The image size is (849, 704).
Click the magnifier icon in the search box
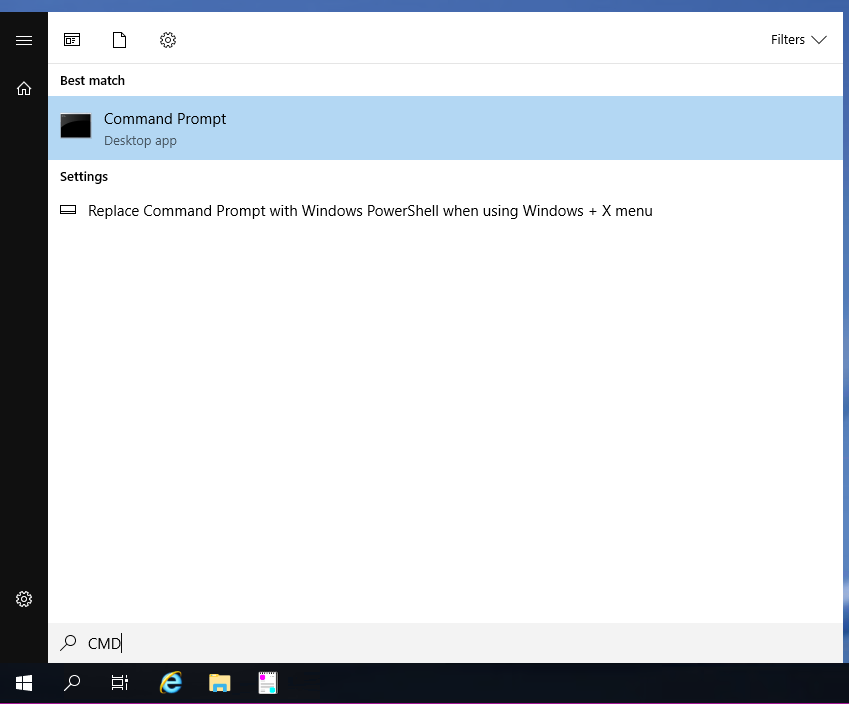pyautogui.click(x=68, y=644)
